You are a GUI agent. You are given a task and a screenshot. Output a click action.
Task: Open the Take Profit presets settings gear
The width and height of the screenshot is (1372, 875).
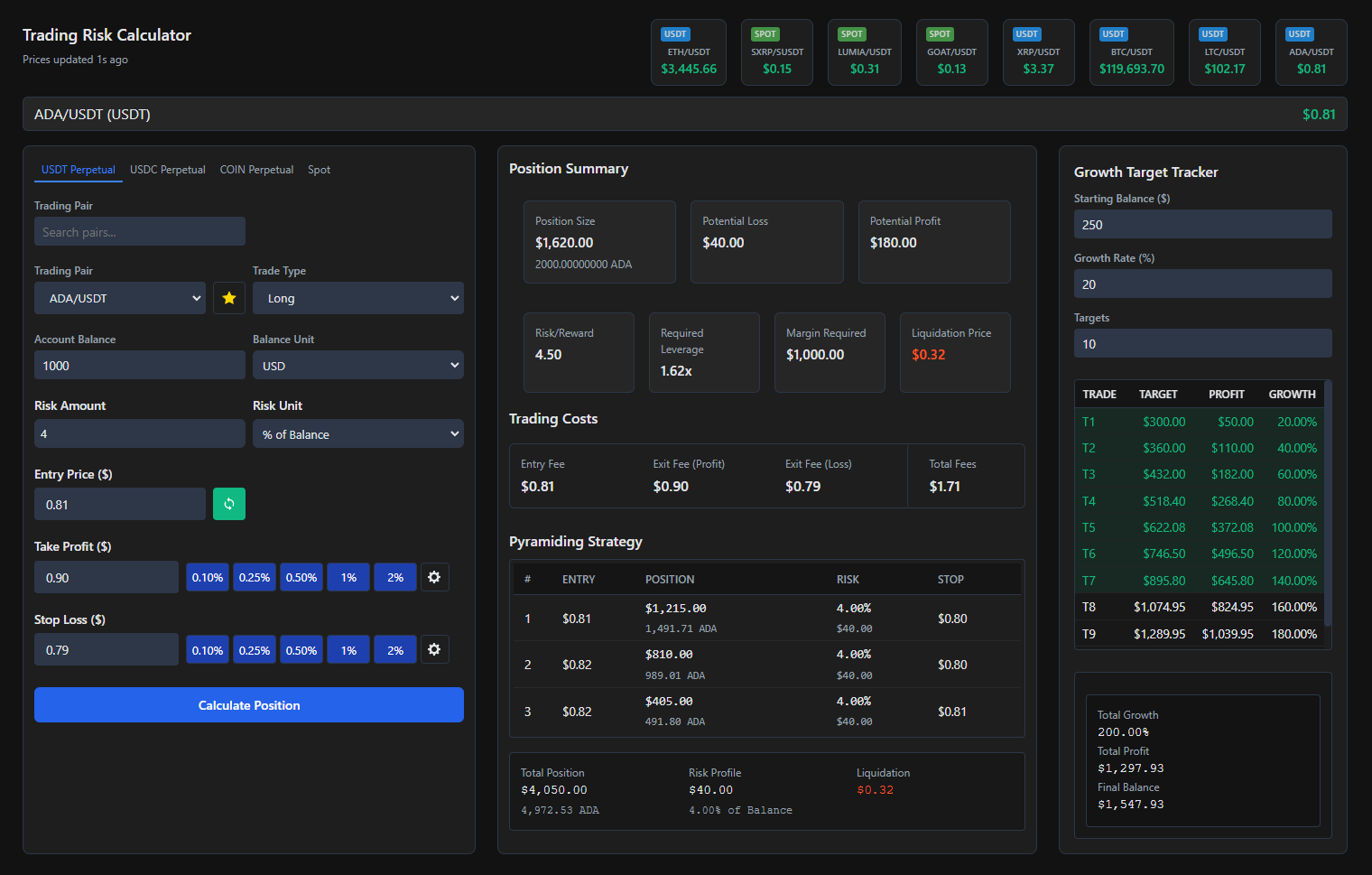pyautogui.click(x=434, y=576)
